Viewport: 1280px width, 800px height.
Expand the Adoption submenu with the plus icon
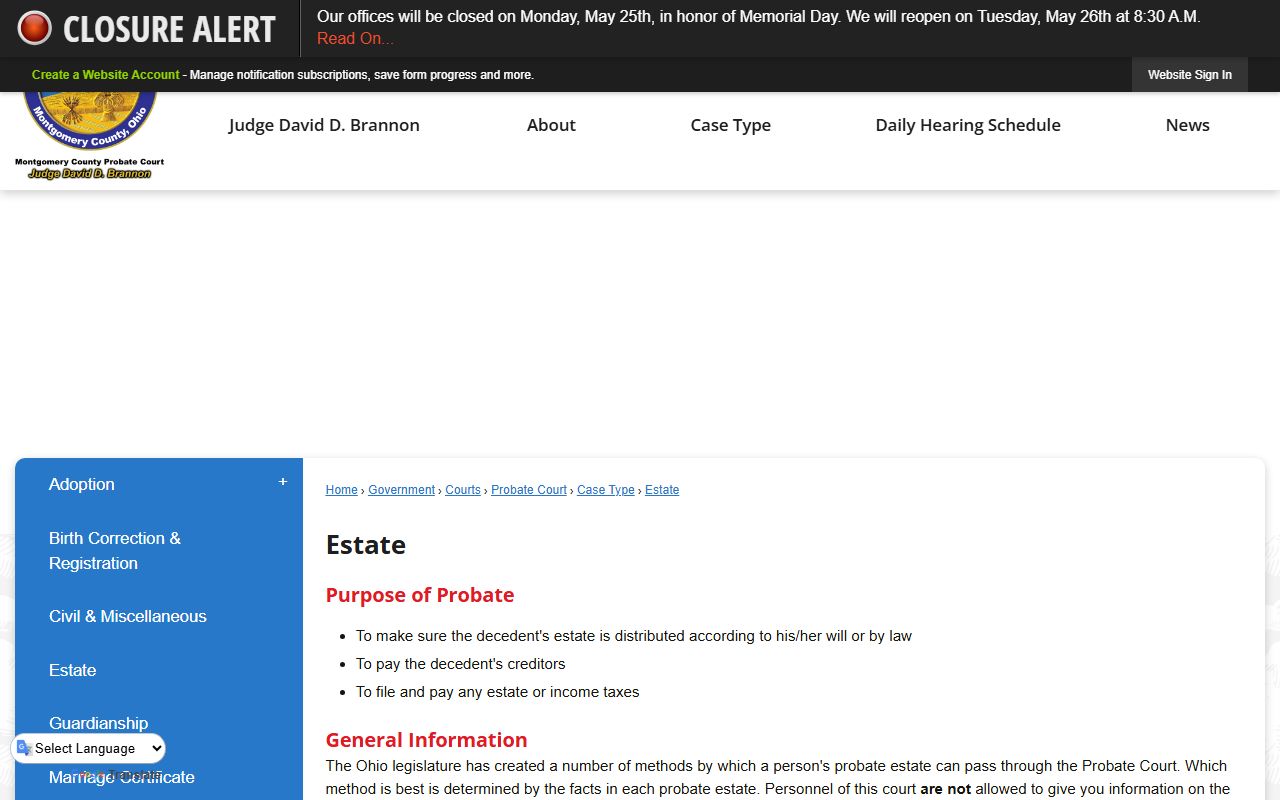283,482
